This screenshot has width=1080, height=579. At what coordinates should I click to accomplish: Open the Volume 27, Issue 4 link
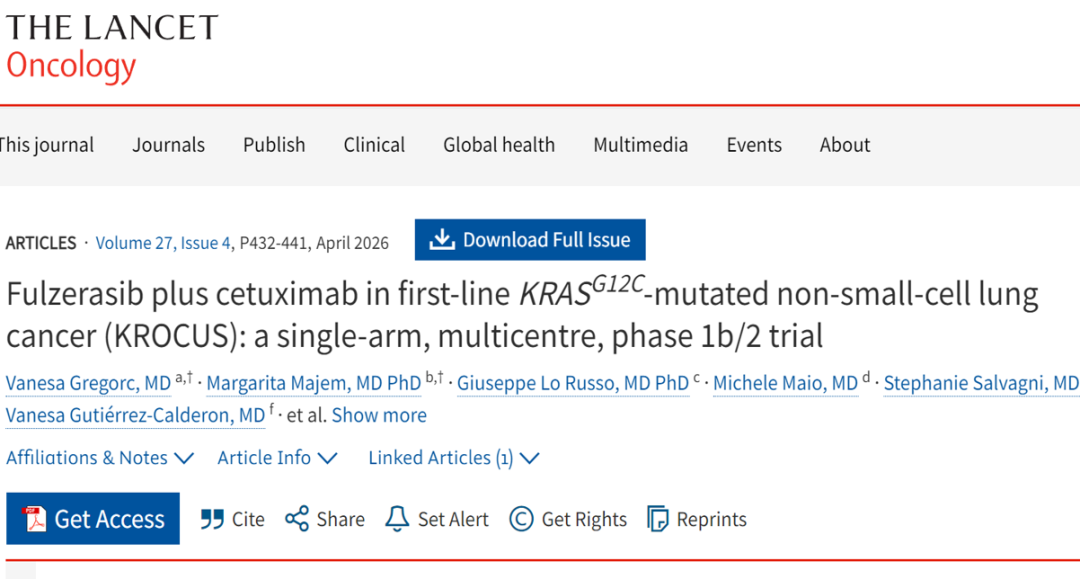pyautogui.click(x=164, y=243)
